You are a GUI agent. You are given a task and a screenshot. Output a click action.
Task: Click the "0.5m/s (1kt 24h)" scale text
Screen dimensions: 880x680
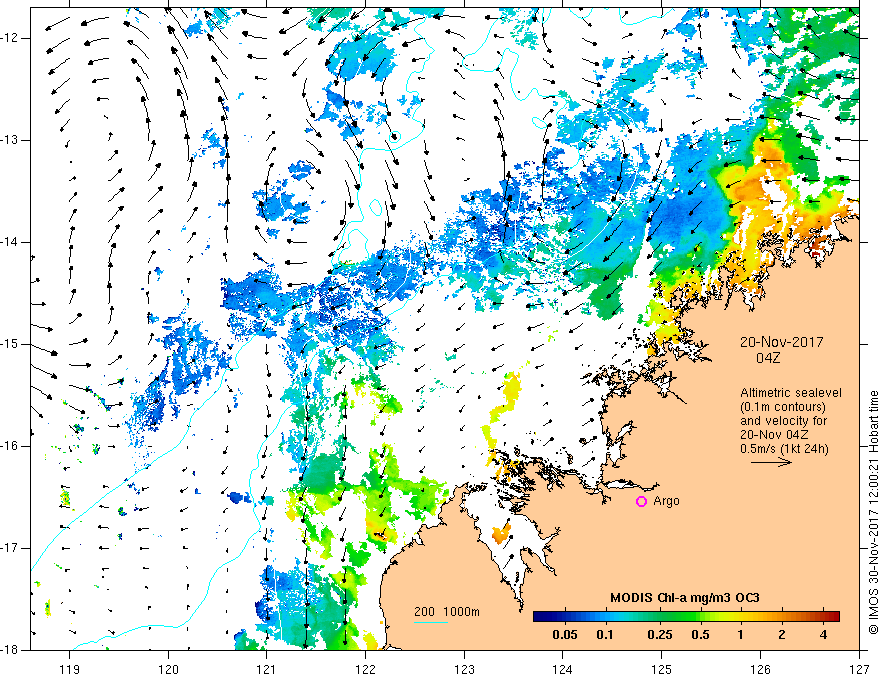784,448
